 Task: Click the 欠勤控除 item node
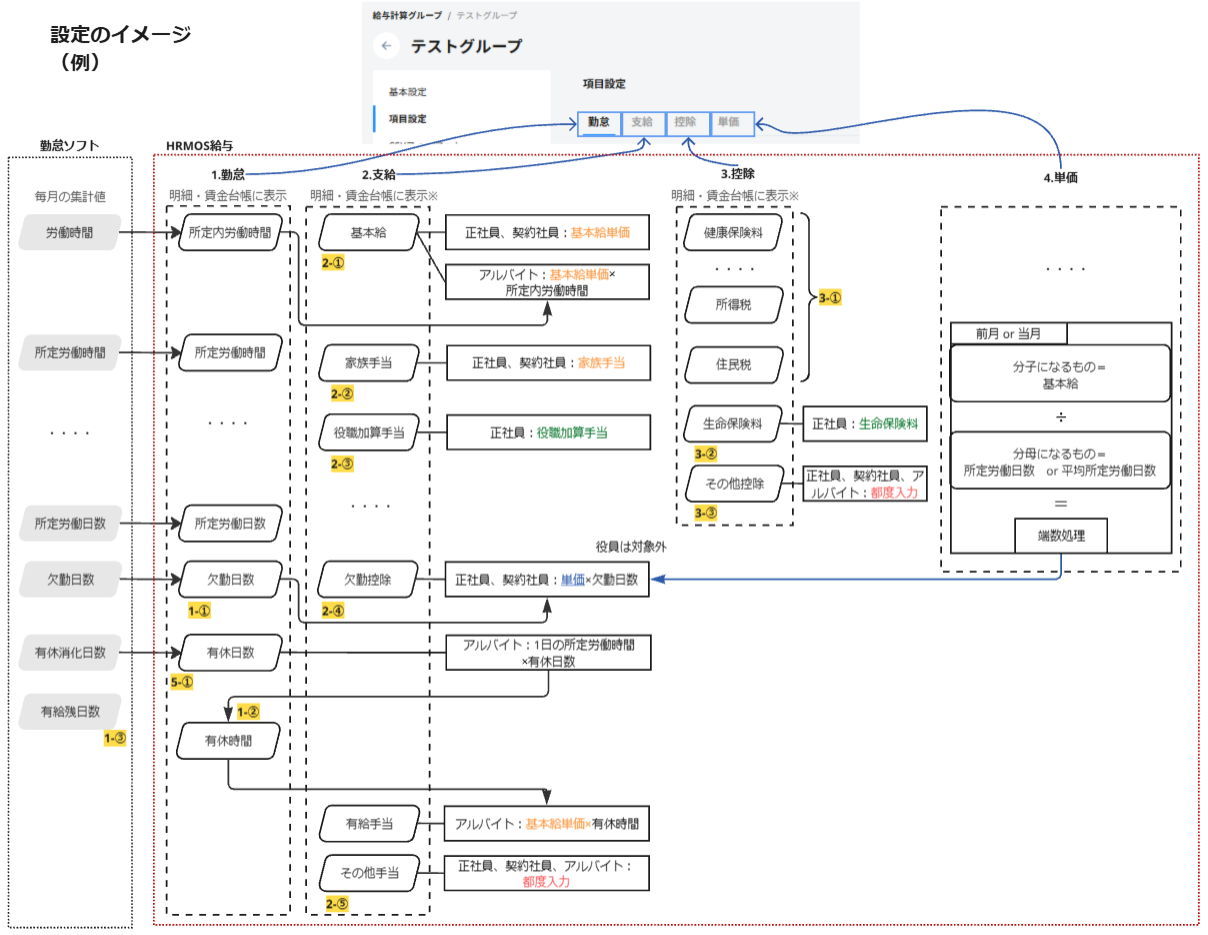[368, 579]
